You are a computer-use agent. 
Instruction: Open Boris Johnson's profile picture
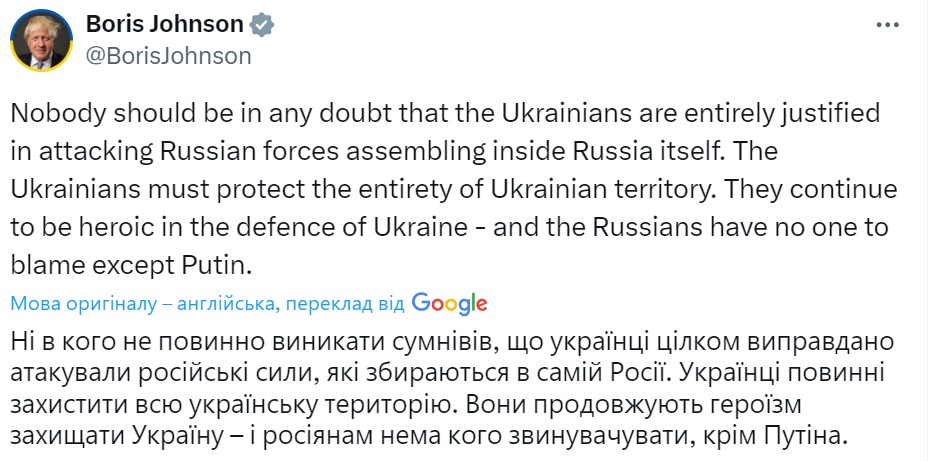(x=38, y=40)
